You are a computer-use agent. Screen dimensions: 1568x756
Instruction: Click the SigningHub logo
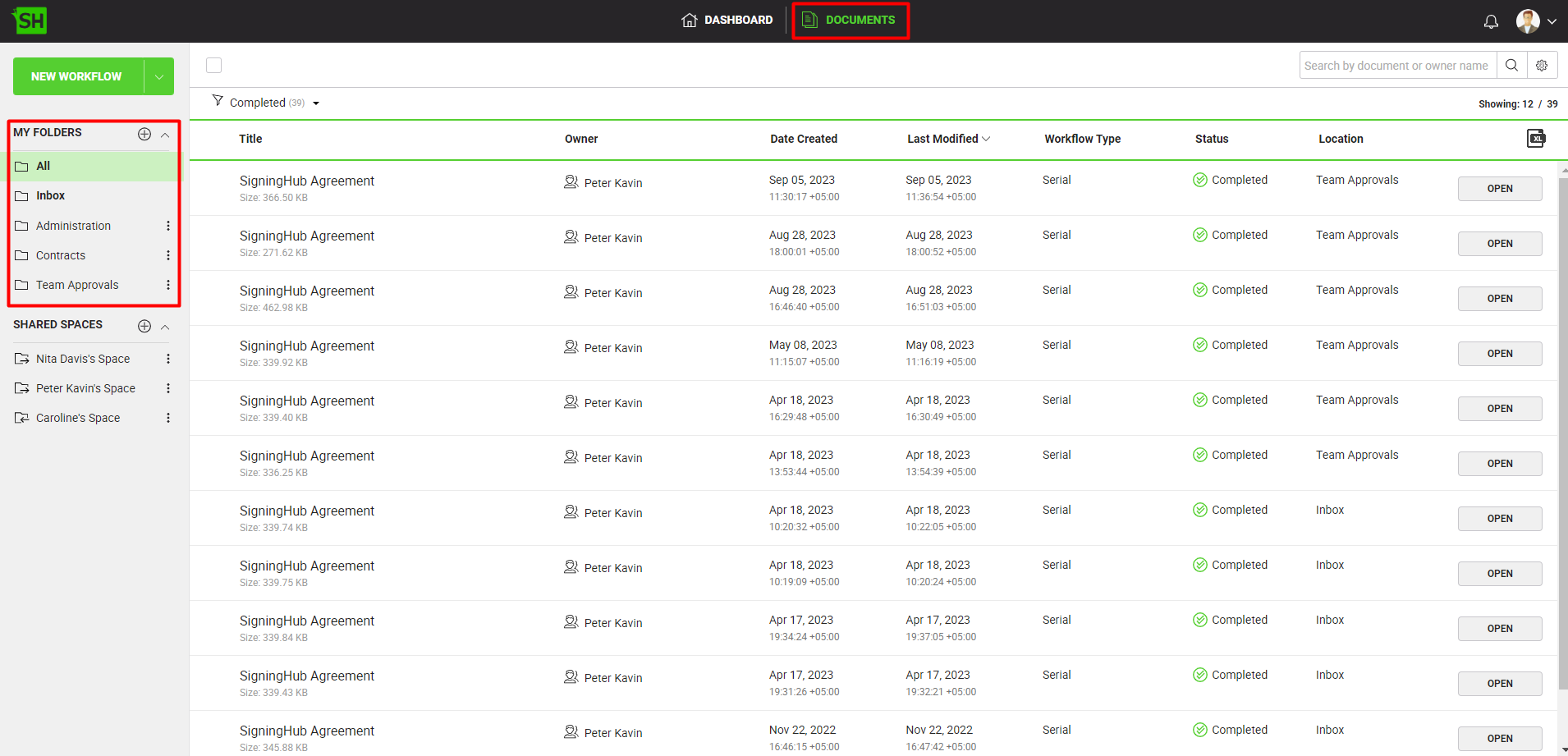click(x=30, y=21)
